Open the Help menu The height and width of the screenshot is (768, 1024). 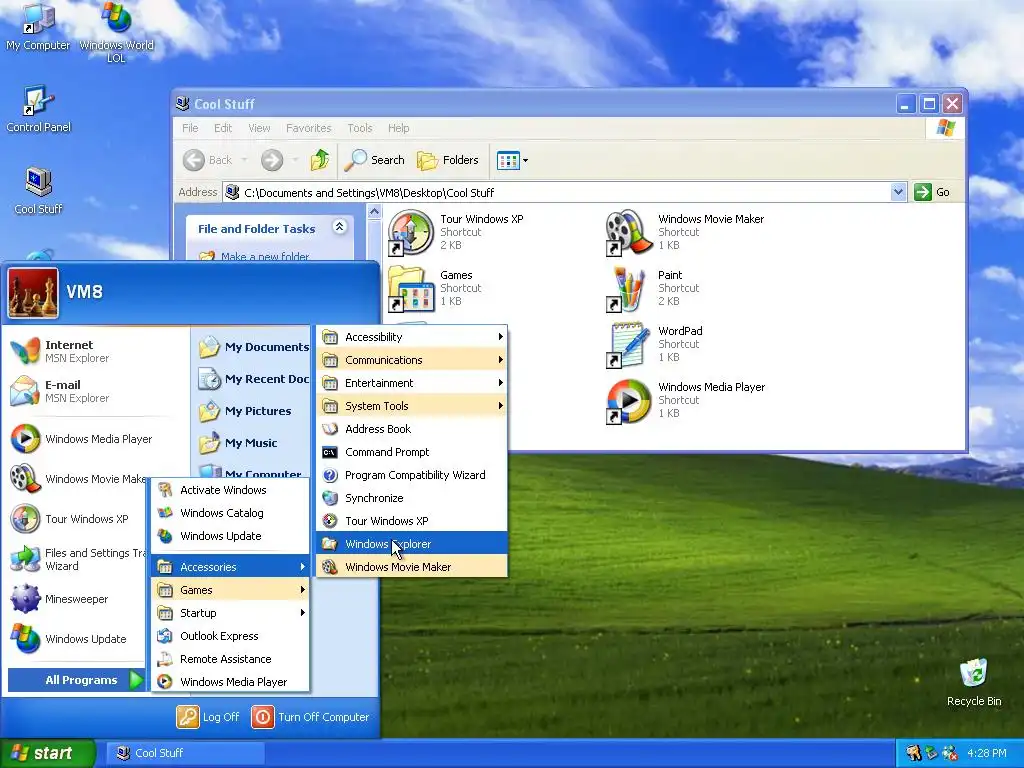398,128
